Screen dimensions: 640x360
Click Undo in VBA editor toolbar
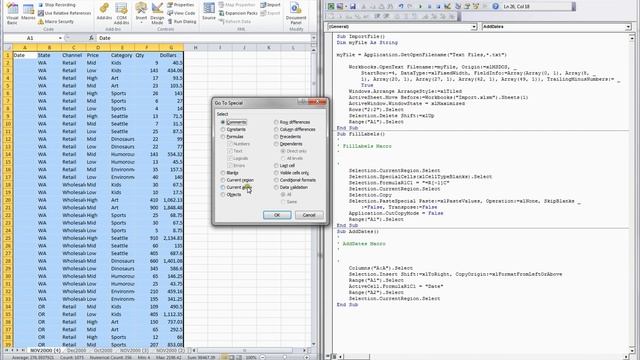click(401, 7)
